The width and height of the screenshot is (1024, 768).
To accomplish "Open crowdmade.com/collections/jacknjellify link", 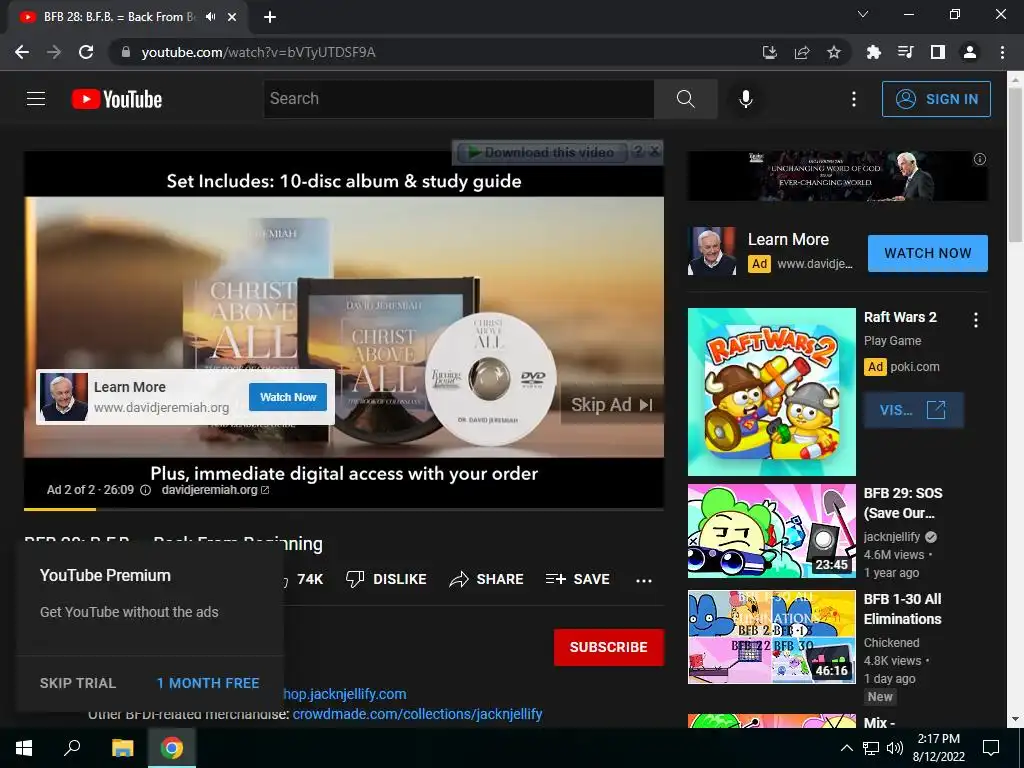I will pyautogui.click(x=417, y=714).
